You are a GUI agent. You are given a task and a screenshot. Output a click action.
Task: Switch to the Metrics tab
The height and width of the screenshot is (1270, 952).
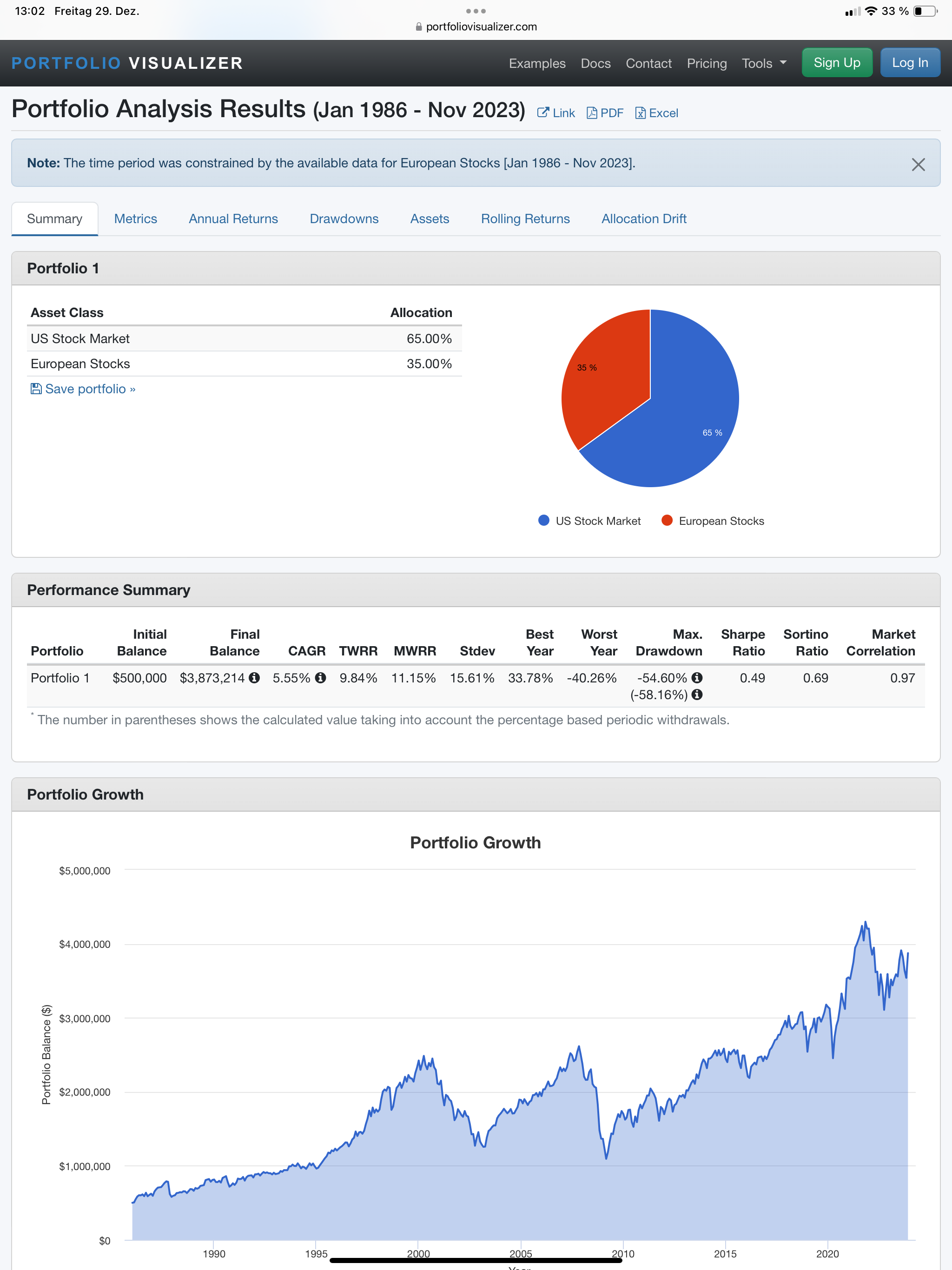[x=136, y=219]
